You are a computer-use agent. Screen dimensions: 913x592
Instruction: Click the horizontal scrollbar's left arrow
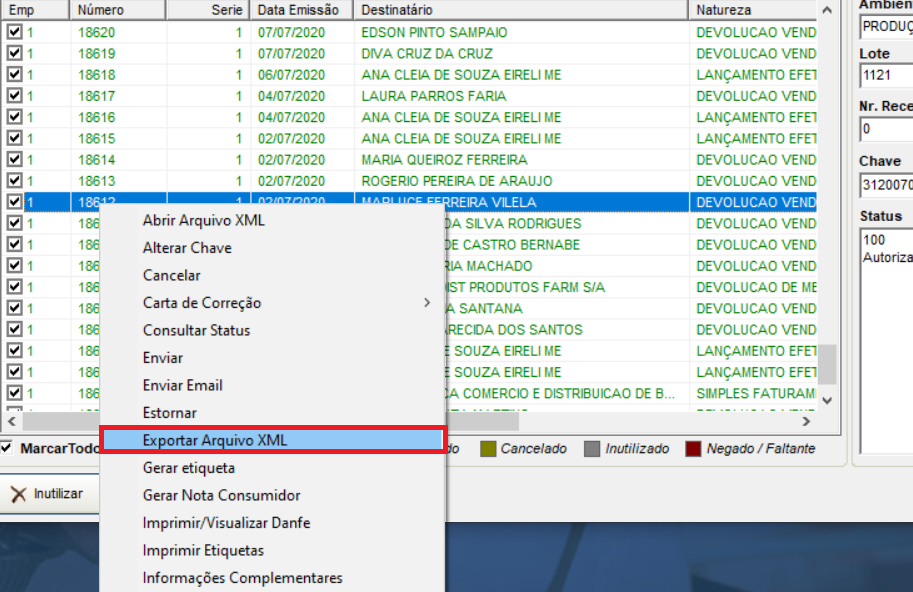click(12, 421)
